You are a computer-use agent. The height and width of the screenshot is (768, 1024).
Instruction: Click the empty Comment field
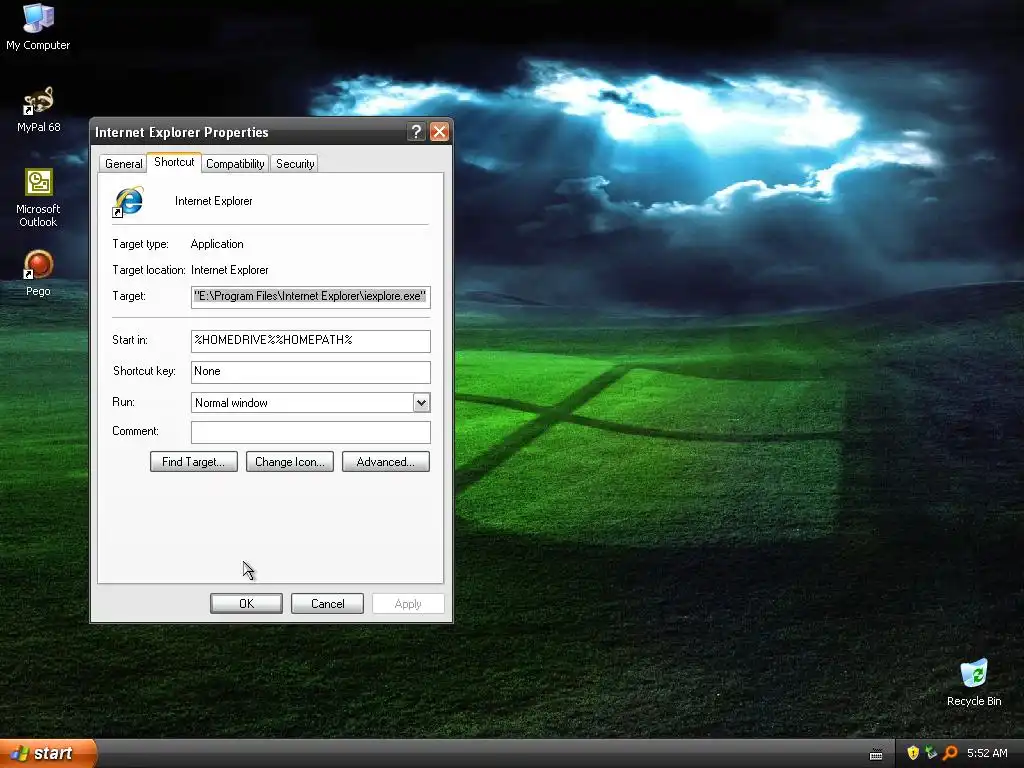(x=310, y=432)
